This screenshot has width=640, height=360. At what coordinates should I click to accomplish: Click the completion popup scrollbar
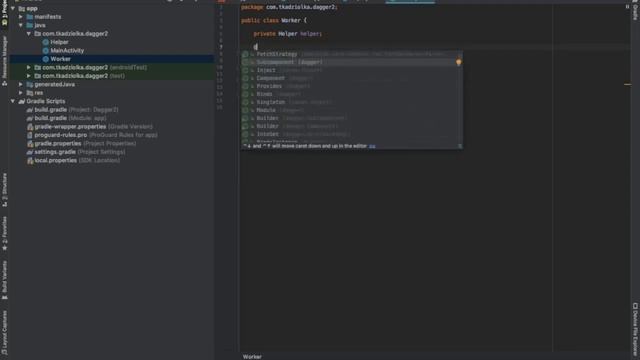point(460,98)
